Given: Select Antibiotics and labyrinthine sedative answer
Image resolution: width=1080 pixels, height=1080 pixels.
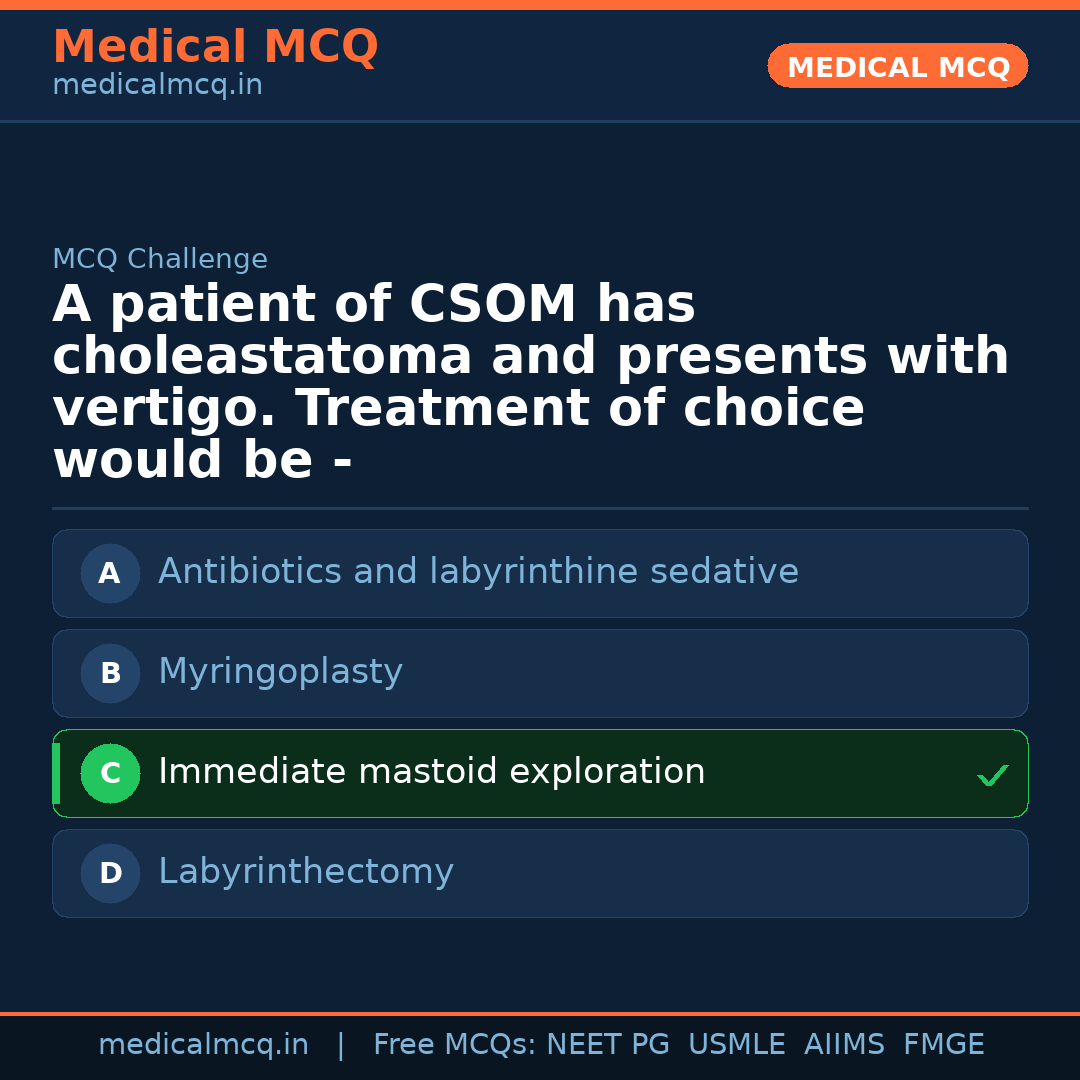Looking at the screenshot, I should [x=478, y=572].
